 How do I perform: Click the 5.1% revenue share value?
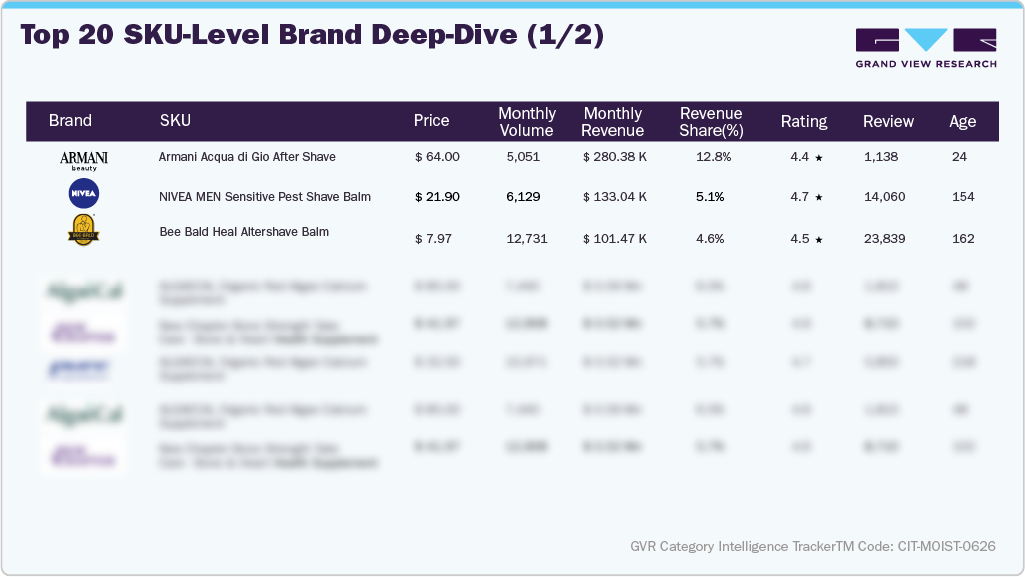click(x=710, y=197)
